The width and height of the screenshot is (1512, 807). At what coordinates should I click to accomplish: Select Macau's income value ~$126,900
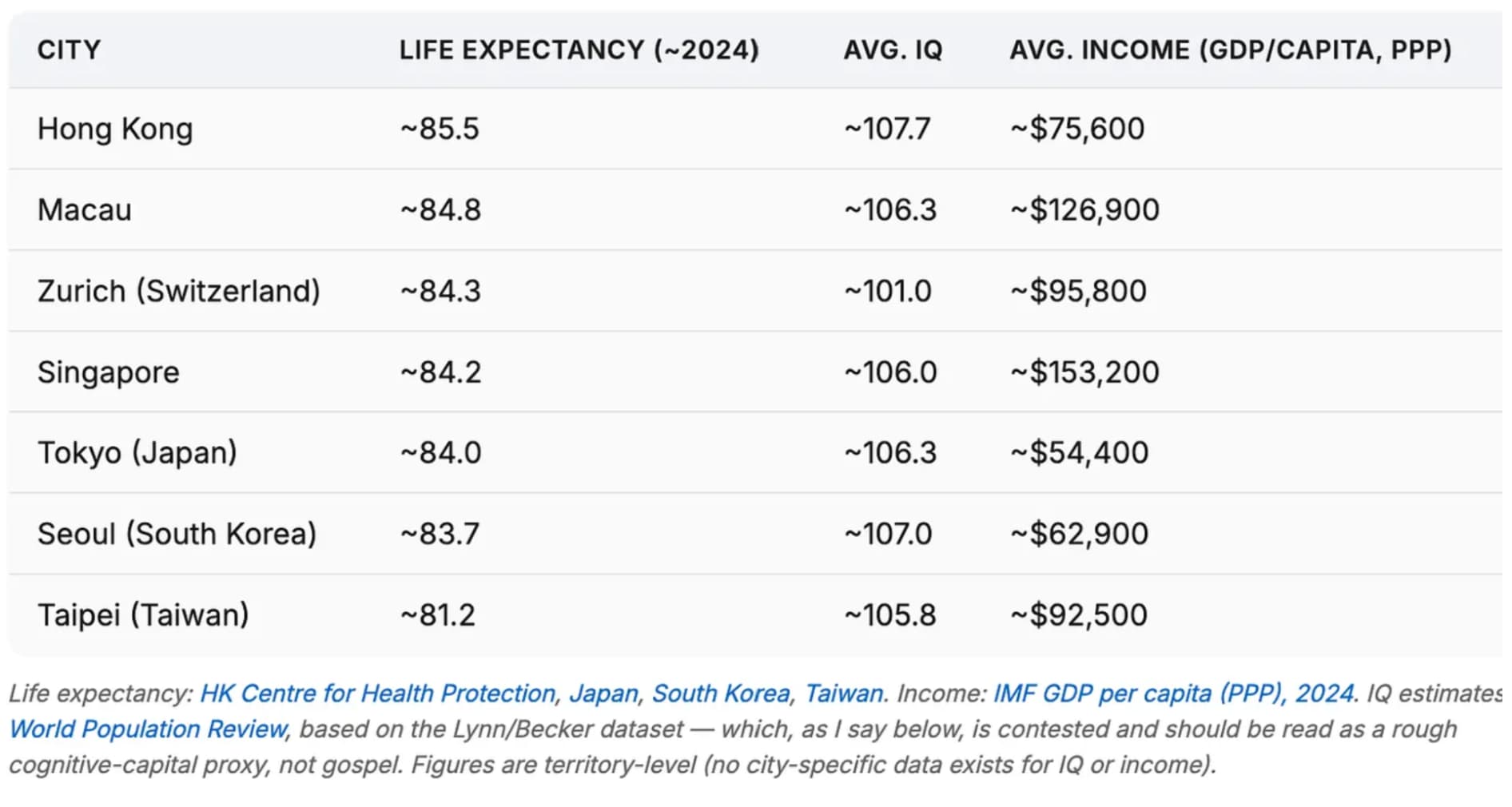(1084, 210)
